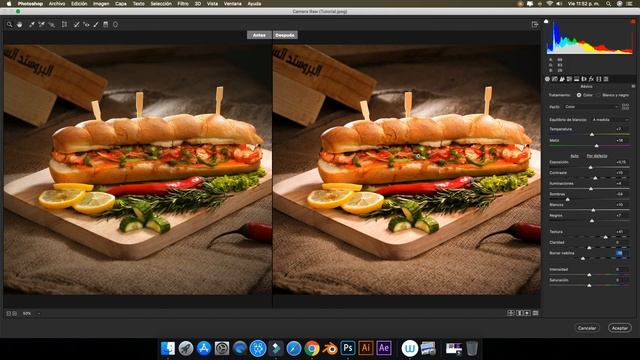Open the Perfil profile dropdown

(x=591, y=107)
